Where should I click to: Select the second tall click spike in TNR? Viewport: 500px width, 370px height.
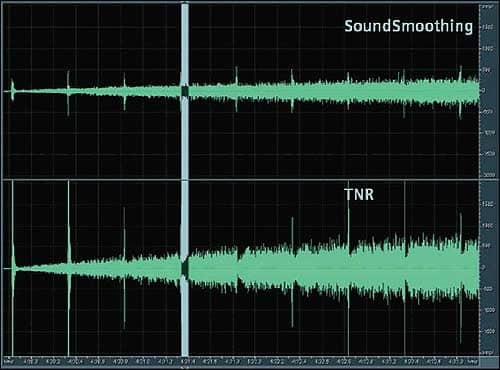(x=68, y=268)
